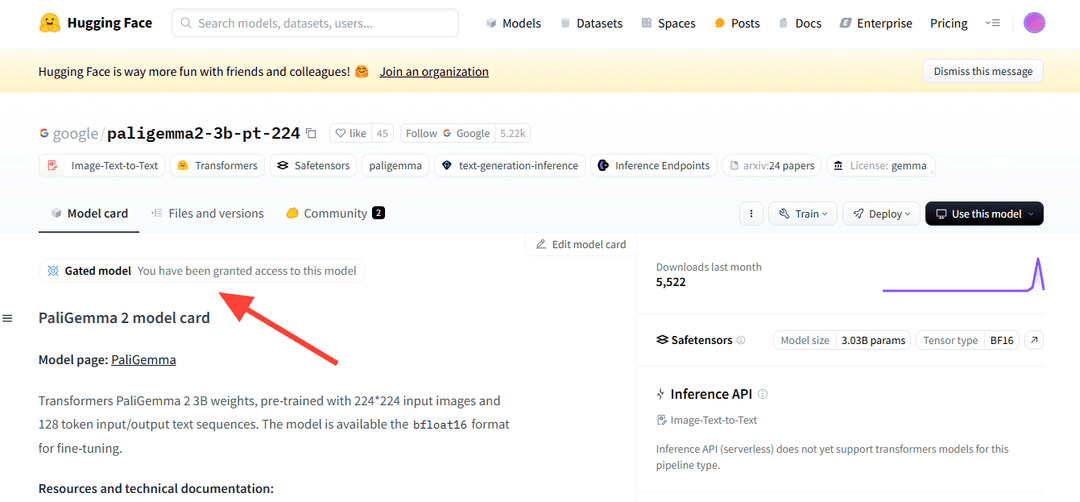Click the 5,522 downloads number
The height and width of the screenshot is (502, 1080).
671,282
